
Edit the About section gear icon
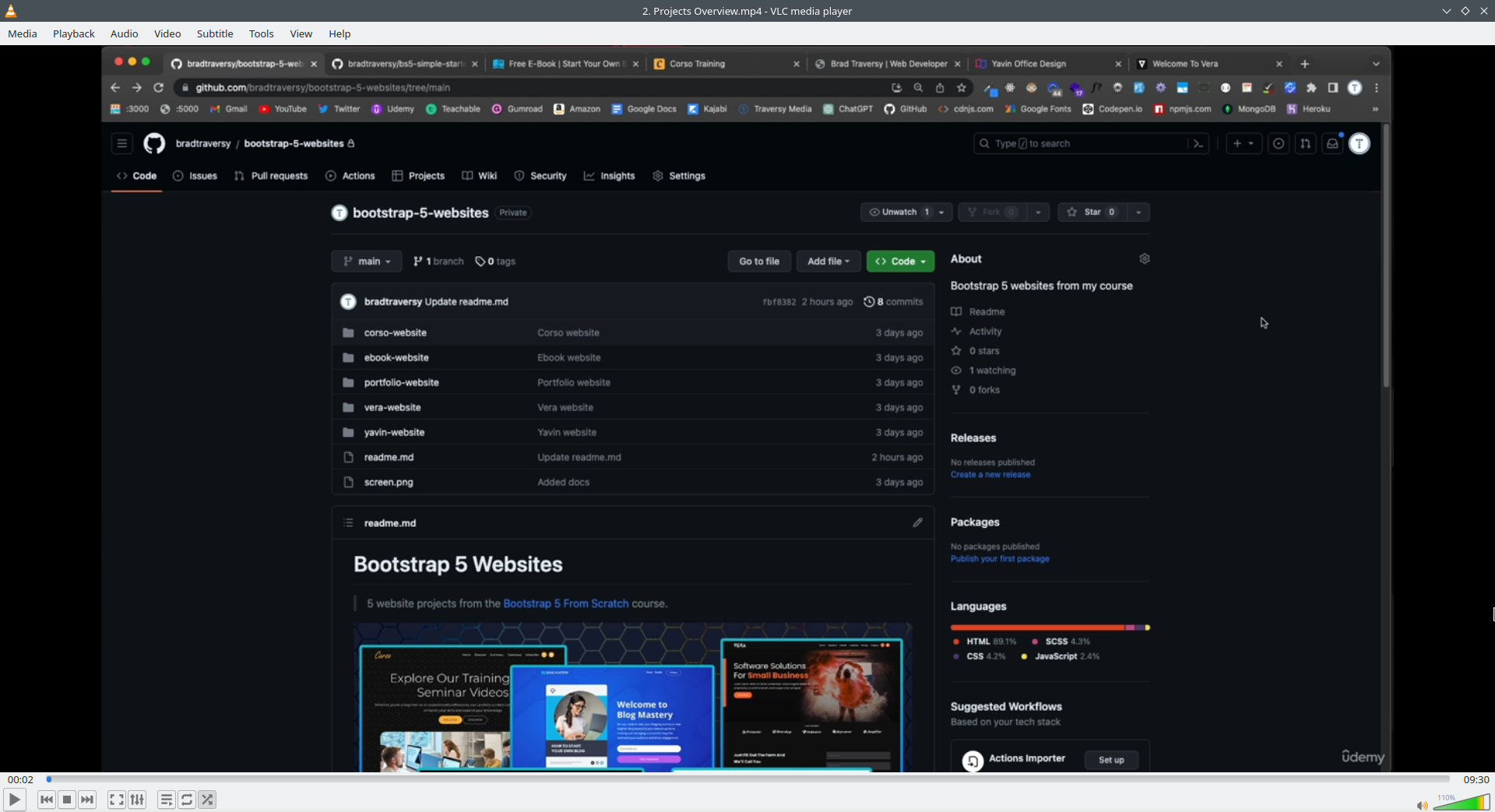click(1144, 258)
